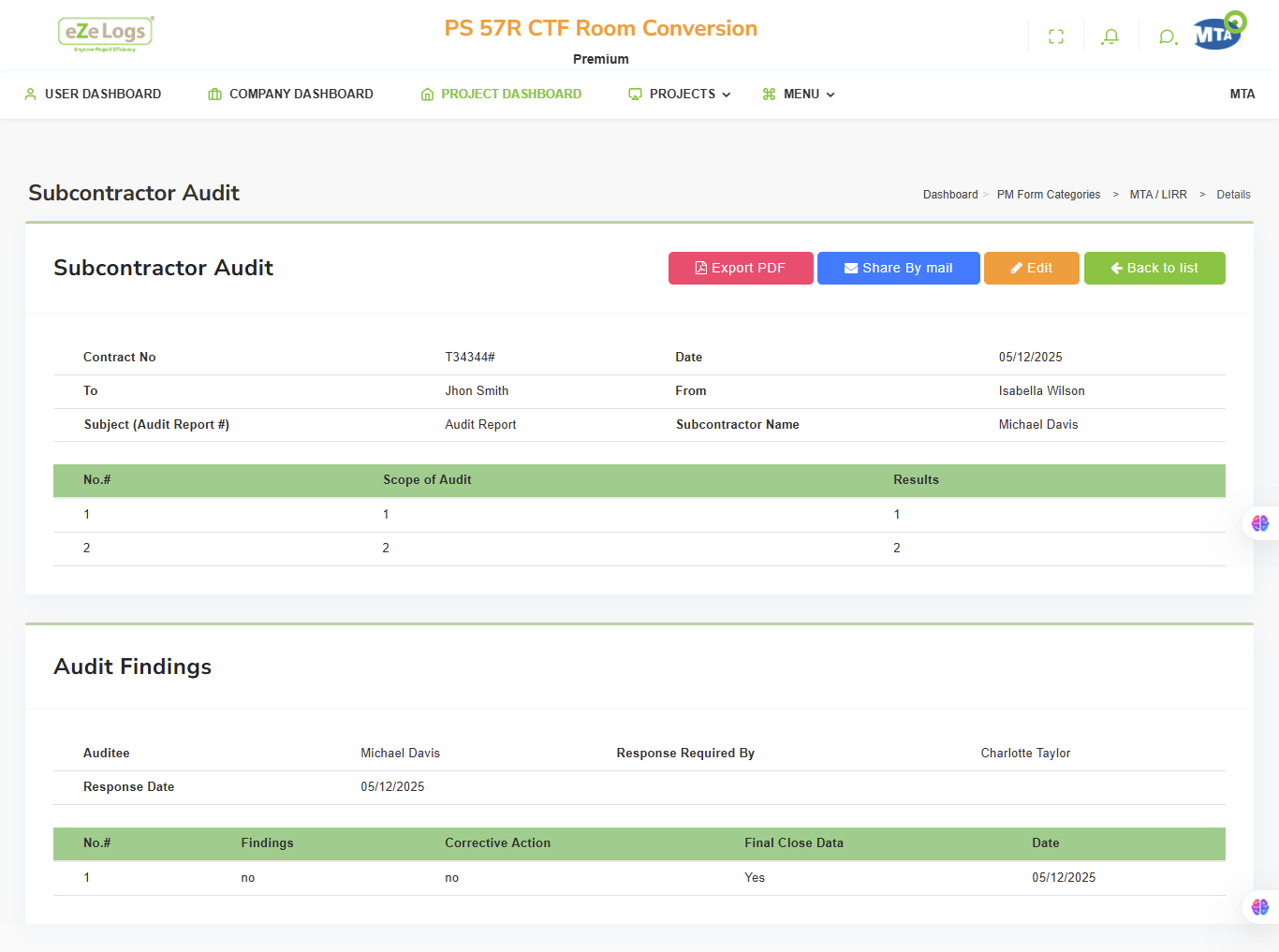1279x952 pixels.
Task: Expand the Projects dropdown
Action: coord(680,94)
